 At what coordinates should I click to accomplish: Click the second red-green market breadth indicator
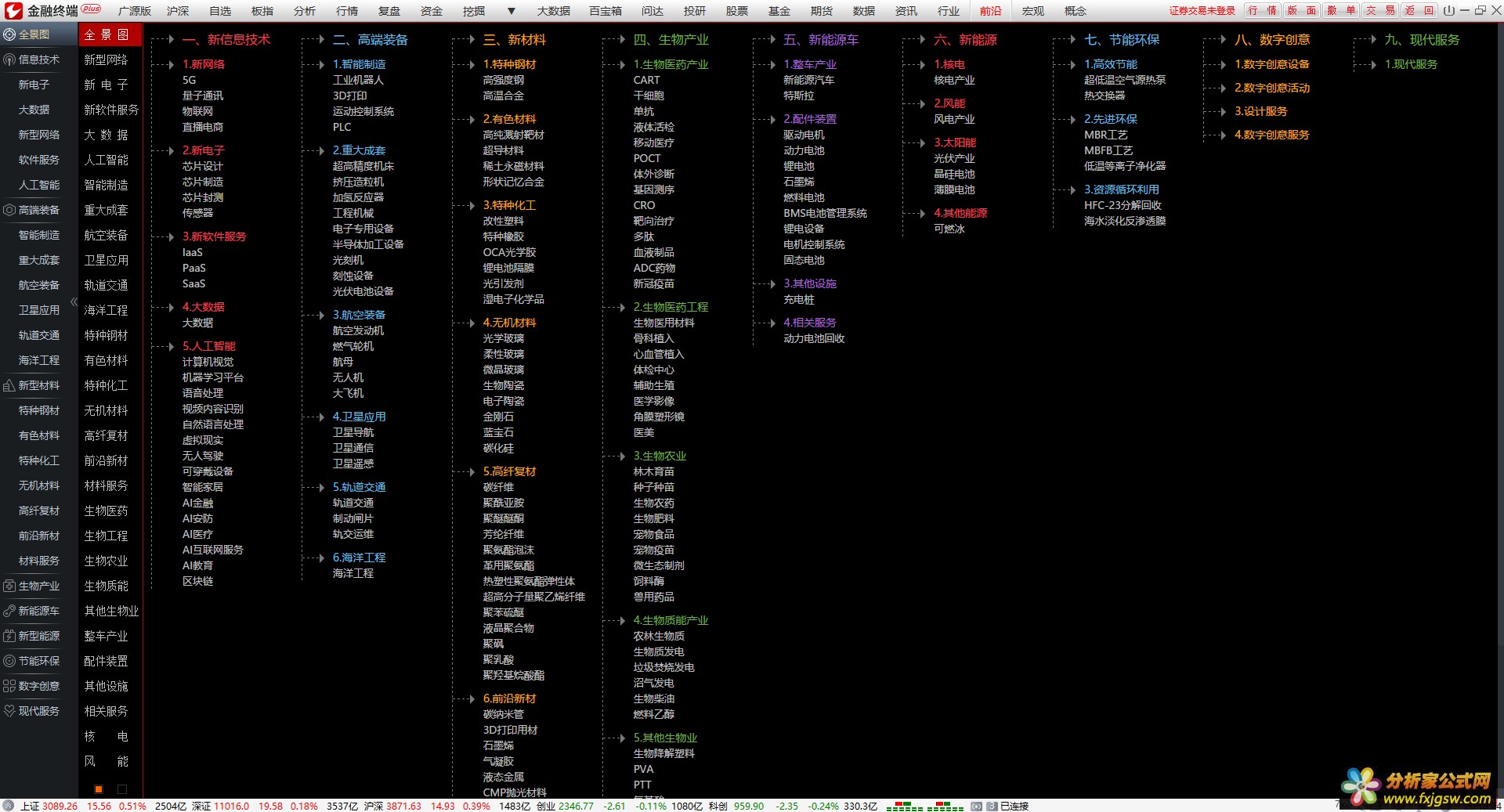pos(945,806)
